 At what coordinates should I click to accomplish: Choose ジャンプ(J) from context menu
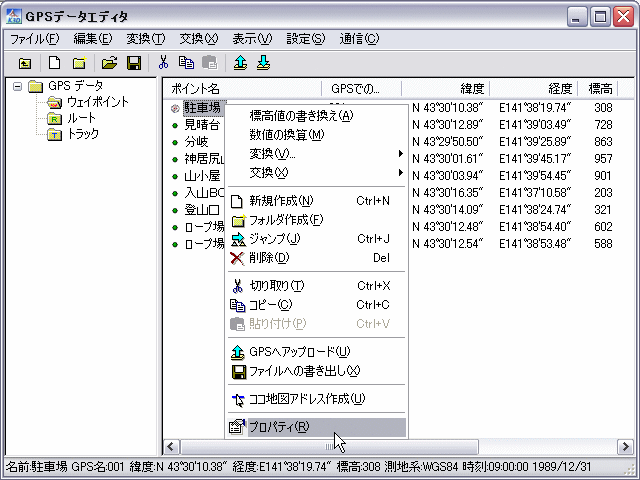pos(316,239)
